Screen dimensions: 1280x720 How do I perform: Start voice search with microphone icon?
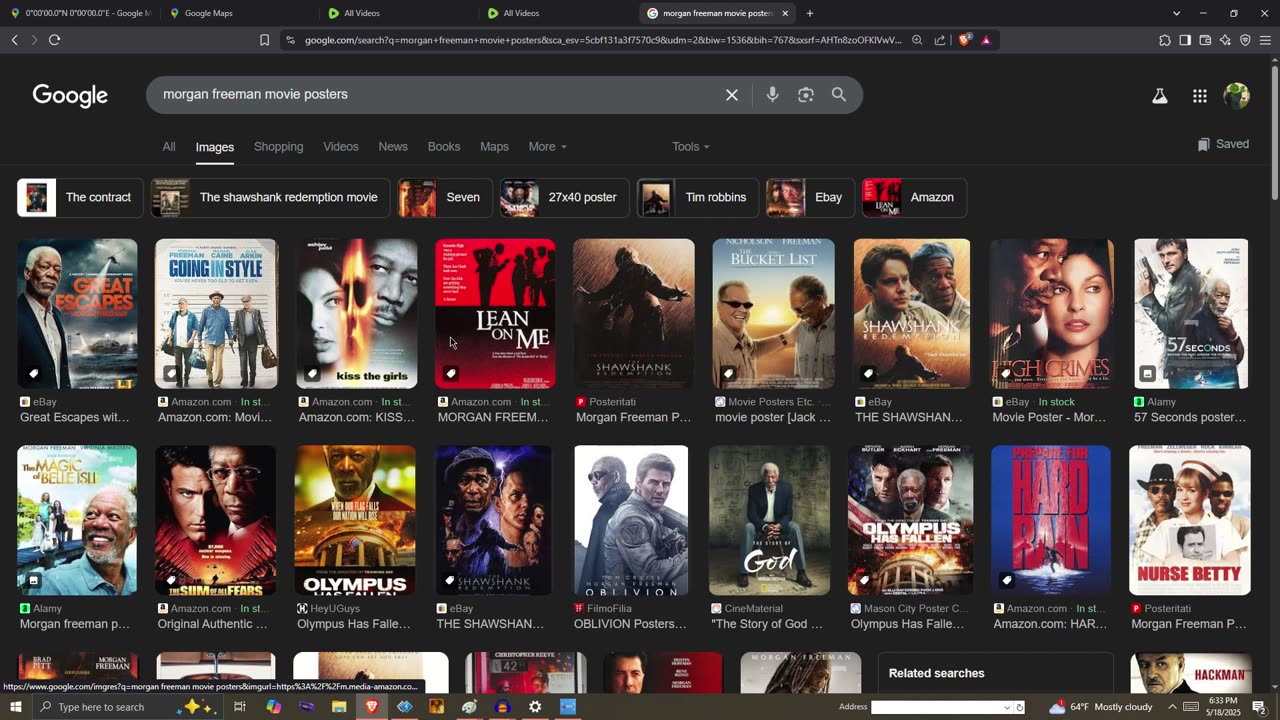coord(772,94)
